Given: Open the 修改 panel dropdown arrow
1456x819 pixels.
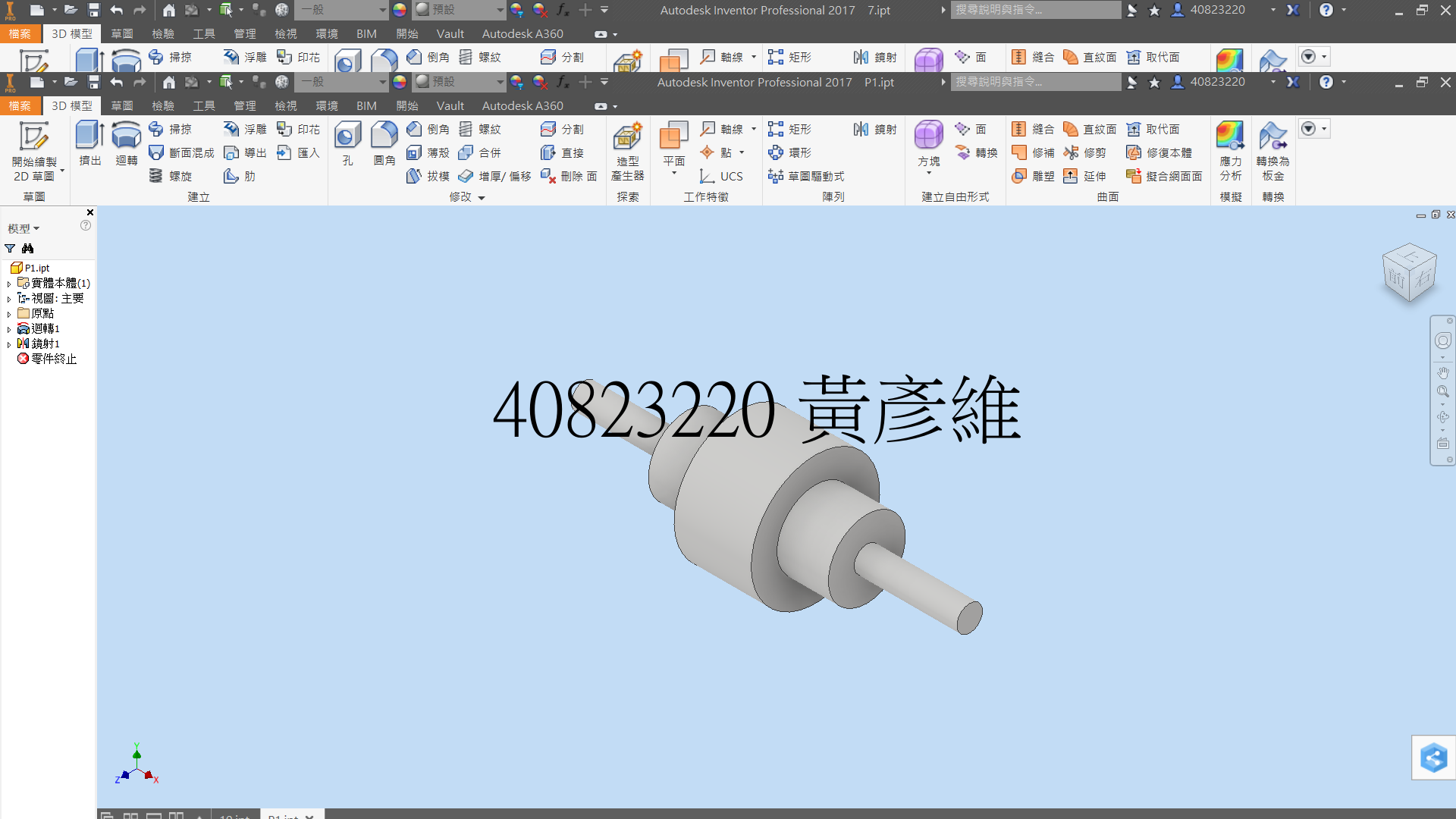Looking at the screenshot, I should pyautogui.click(x=482, y=198).
